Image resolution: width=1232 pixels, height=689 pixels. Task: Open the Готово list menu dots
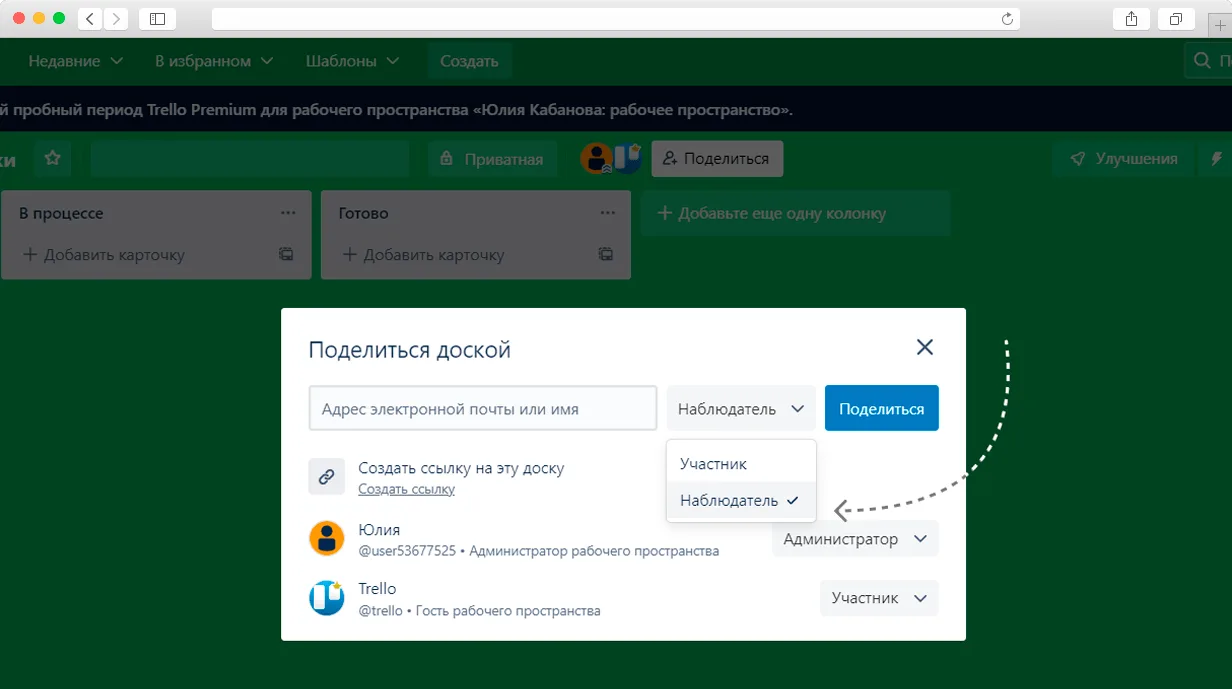[608, 213]
